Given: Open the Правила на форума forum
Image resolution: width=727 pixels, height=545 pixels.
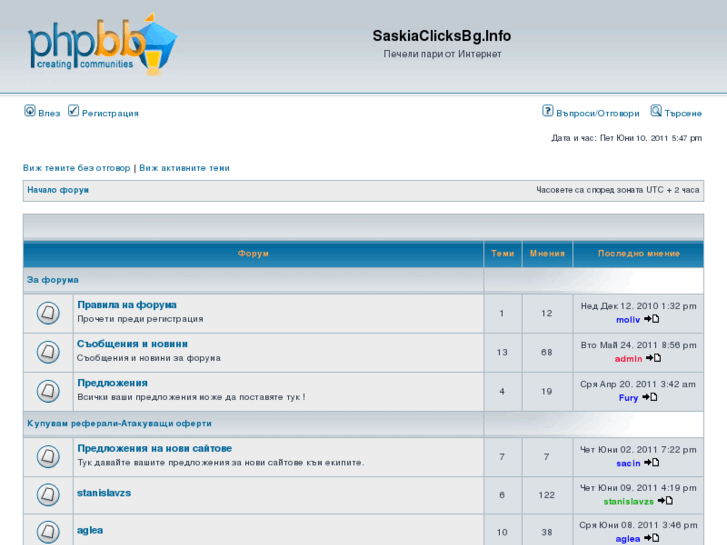Looking at the screenshot, I should click(x=127, y=305).
